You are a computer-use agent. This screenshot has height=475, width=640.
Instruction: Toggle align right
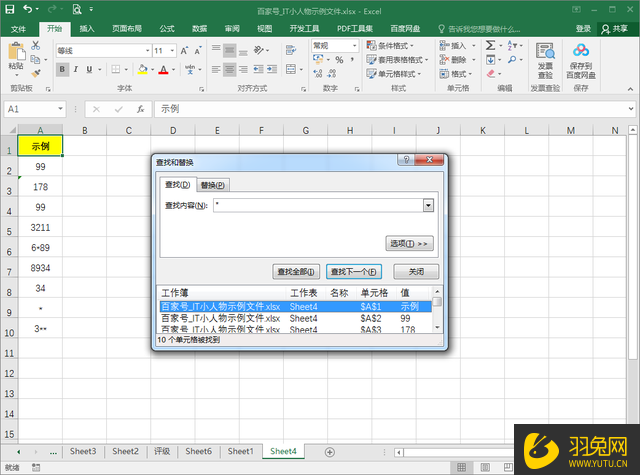pyautogui.click(x=243, y=70)
